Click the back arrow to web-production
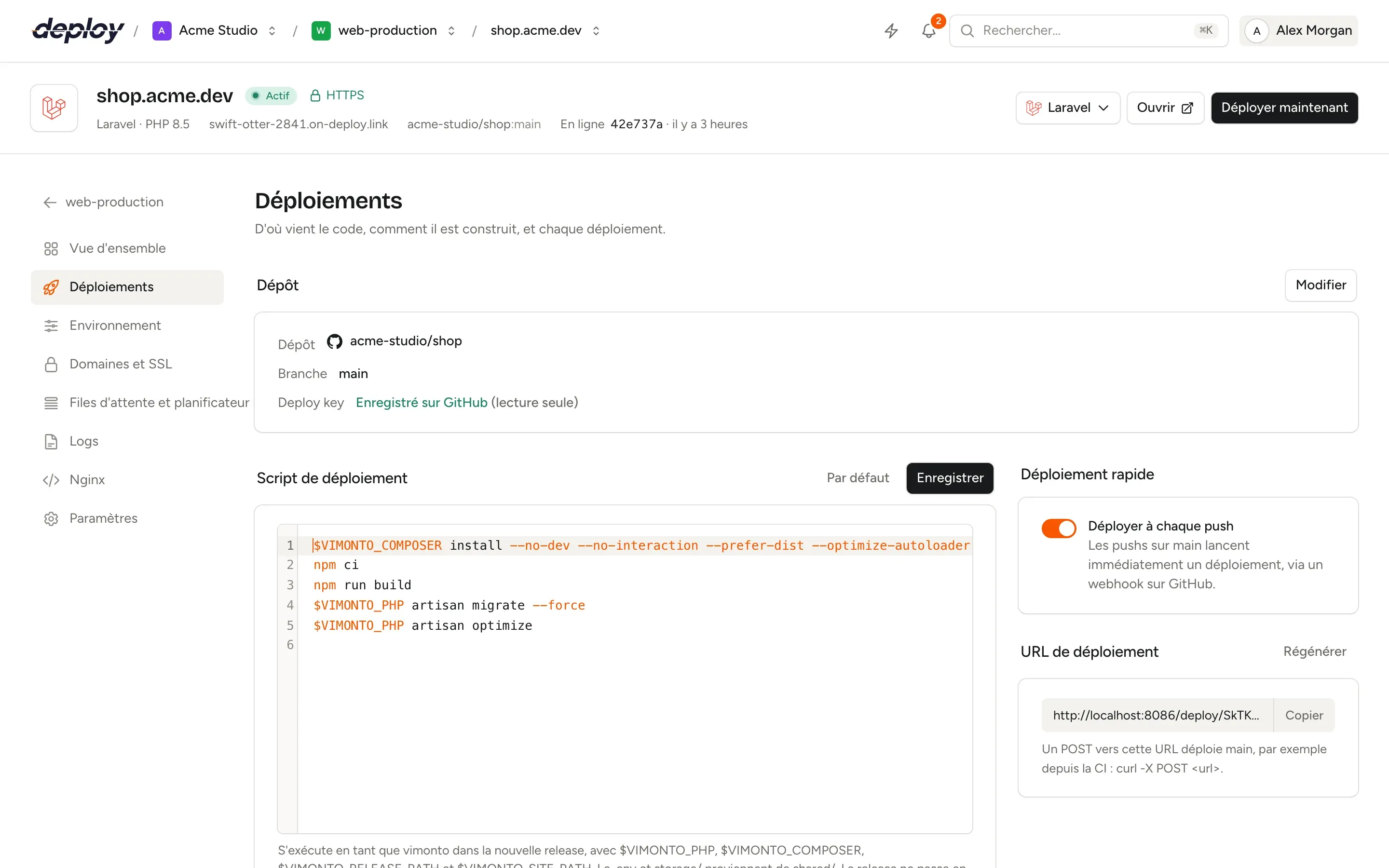The height and width of the screenshot is (868, 1389). [50, 202]
